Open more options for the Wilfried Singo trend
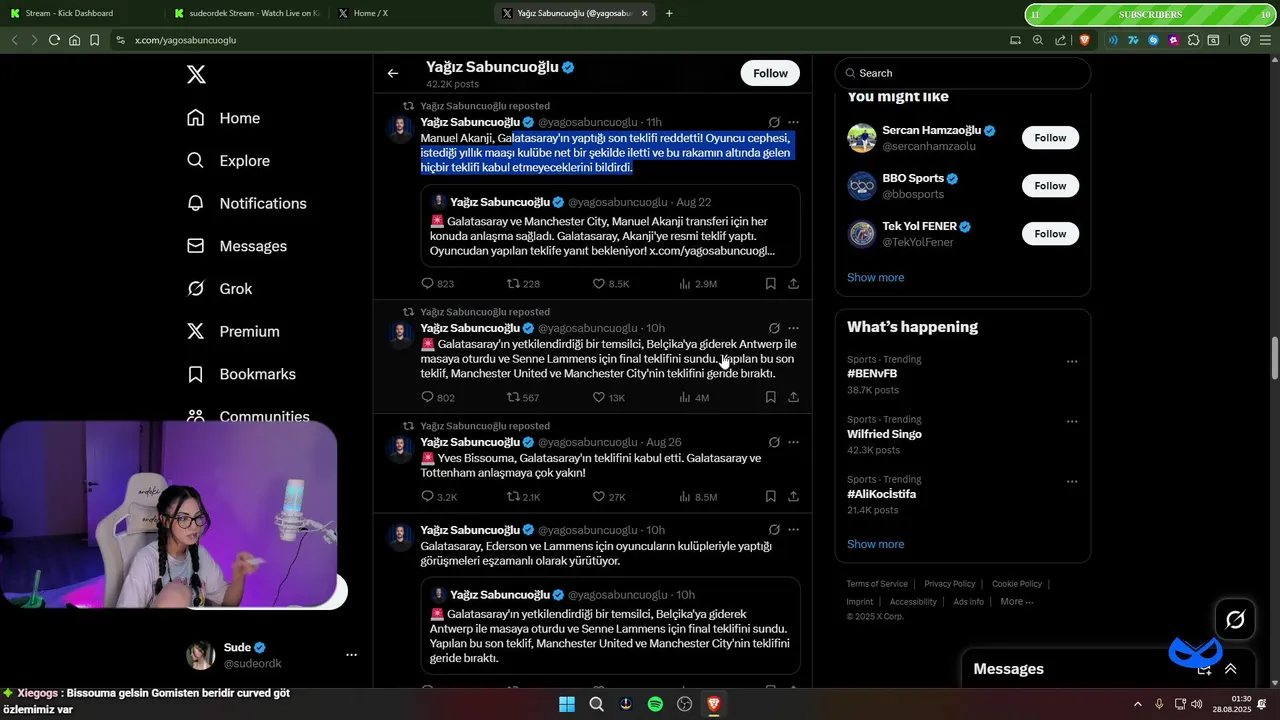Viewport: 1280px width, 720px height. (x=1072, y=421)
